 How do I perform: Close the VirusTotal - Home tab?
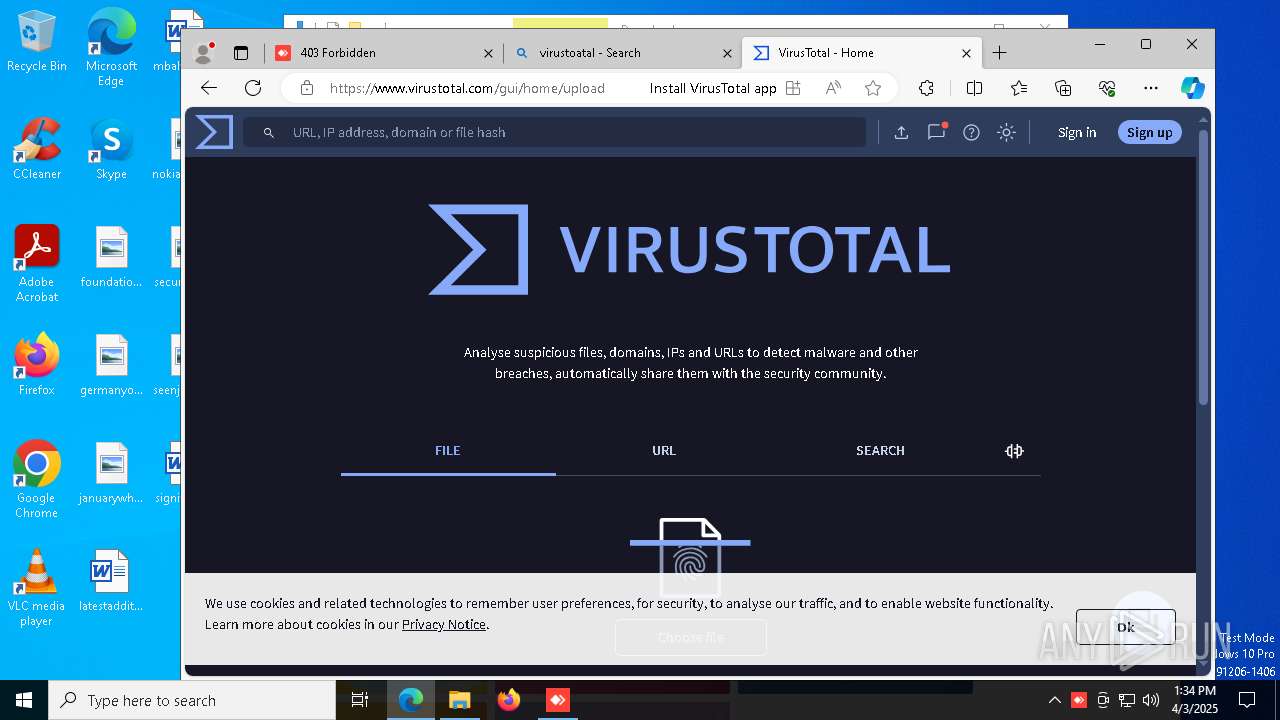point(967,53)
